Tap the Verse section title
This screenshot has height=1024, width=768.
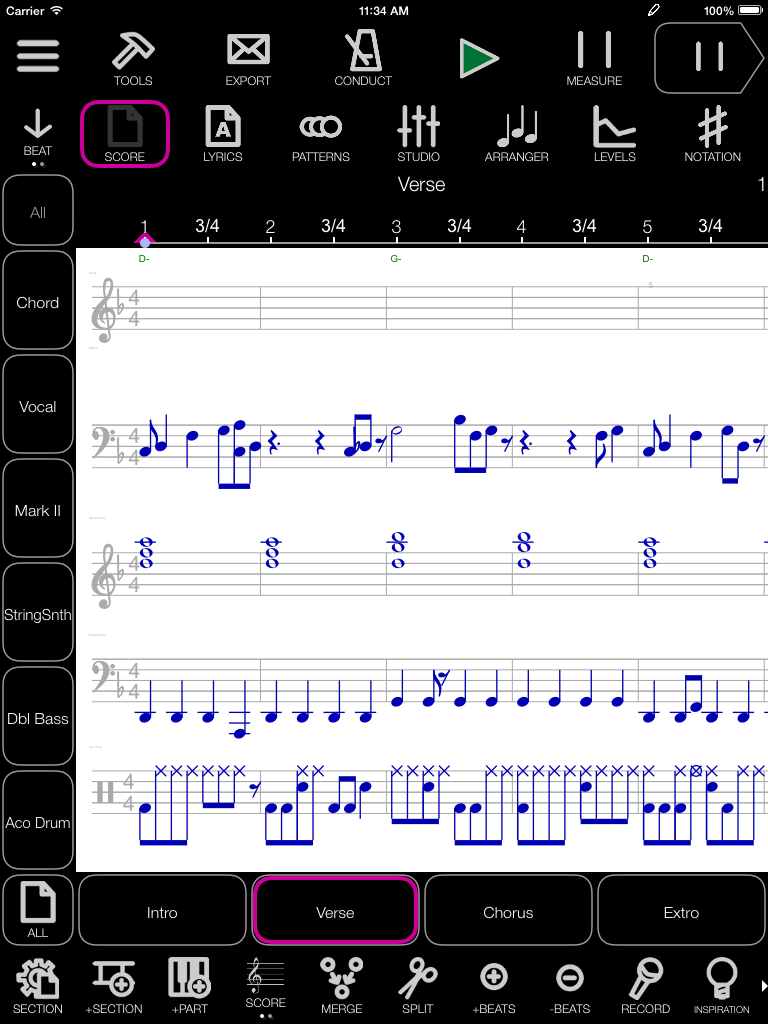[x=421, y=185]
